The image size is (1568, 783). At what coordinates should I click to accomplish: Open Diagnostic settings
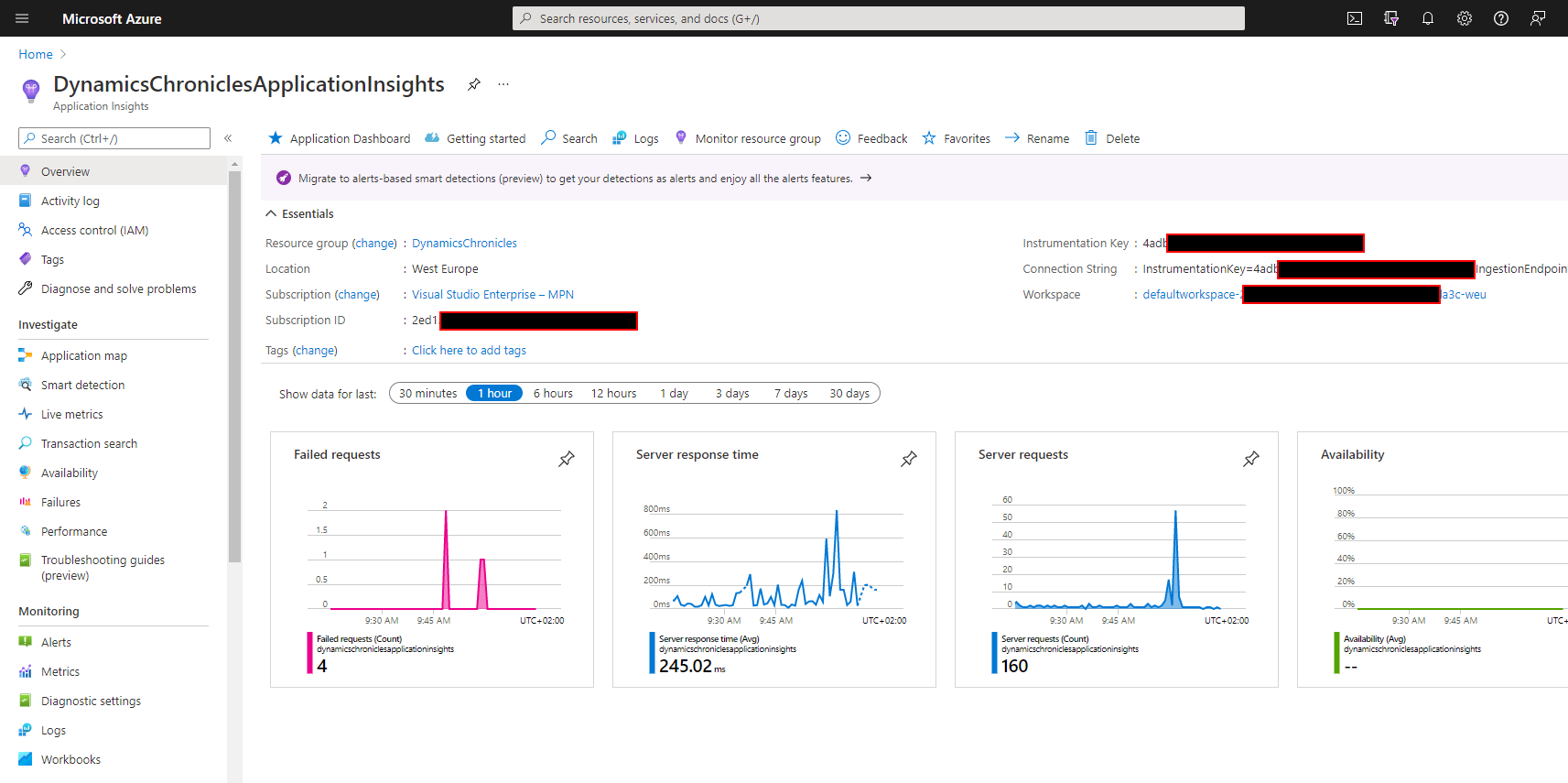(x=114, y=701)
